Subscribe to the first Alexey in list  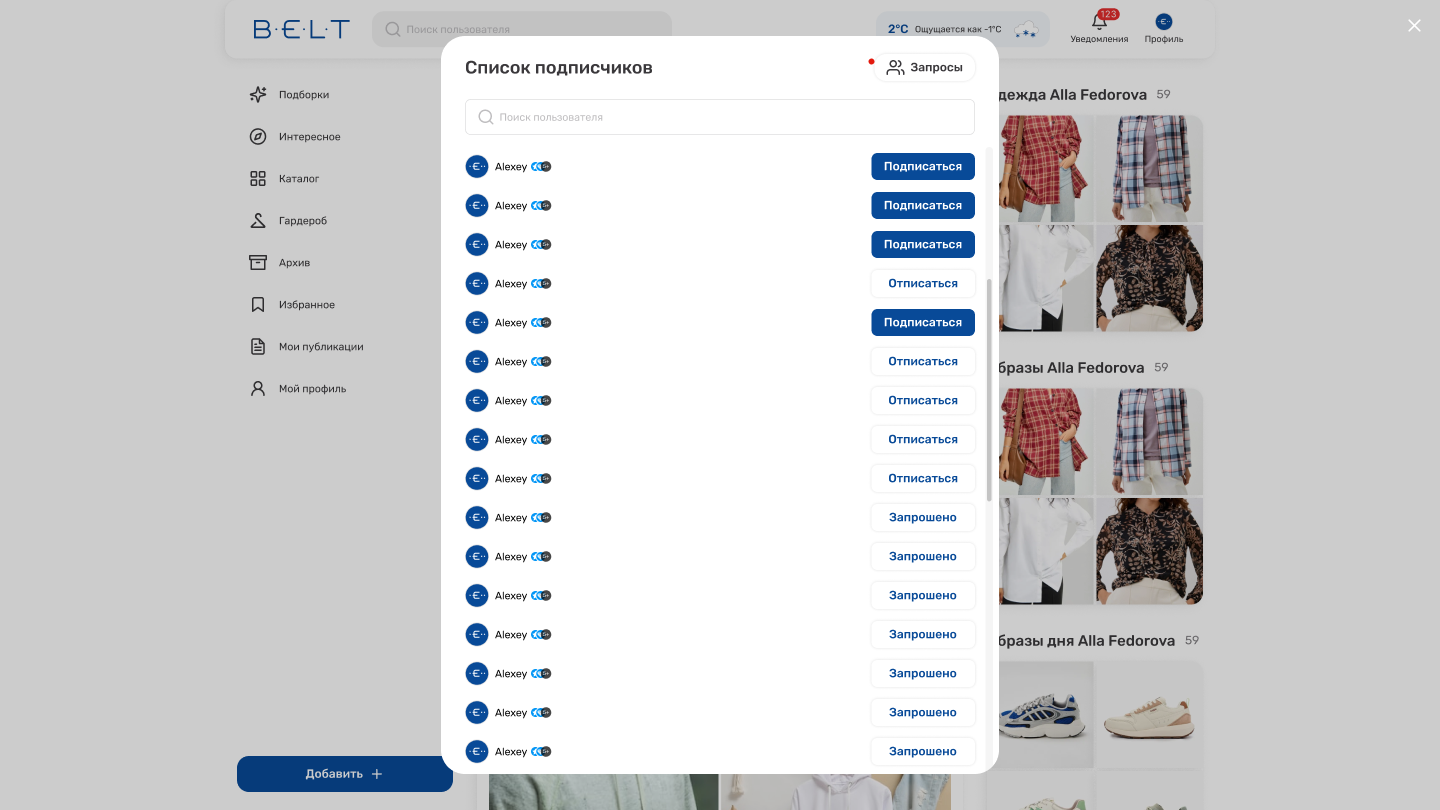(922, 167)
